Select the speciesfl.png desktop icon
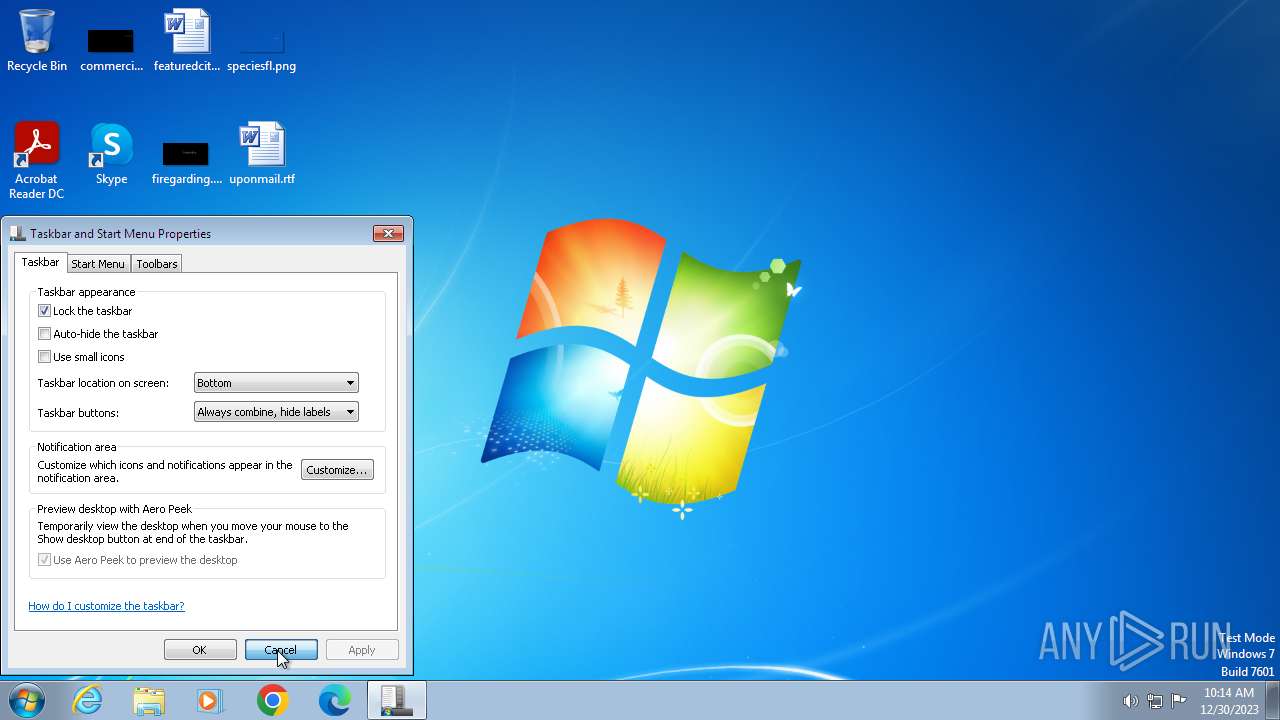 (x=261, y=49)
